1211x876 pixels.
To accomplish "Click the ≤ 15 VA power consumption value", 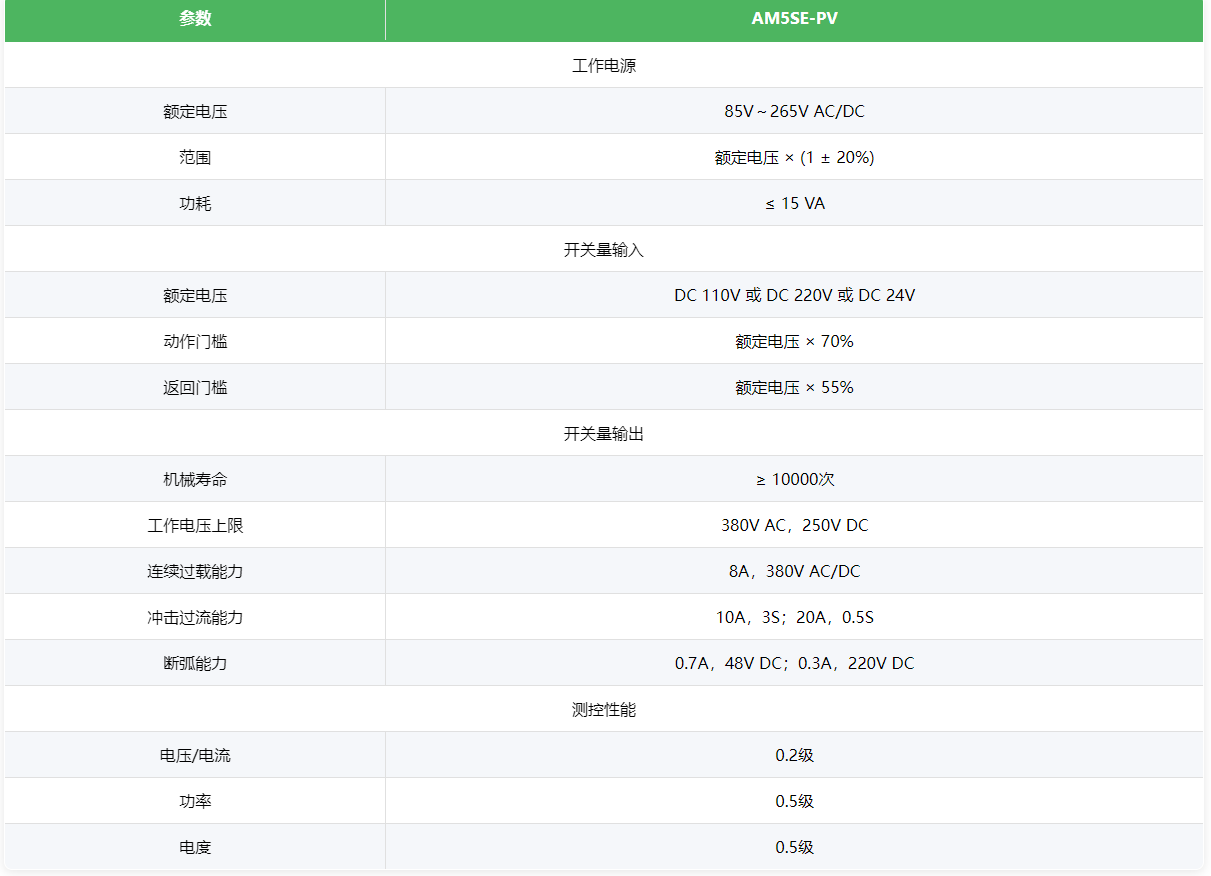I will click(794, 203).
